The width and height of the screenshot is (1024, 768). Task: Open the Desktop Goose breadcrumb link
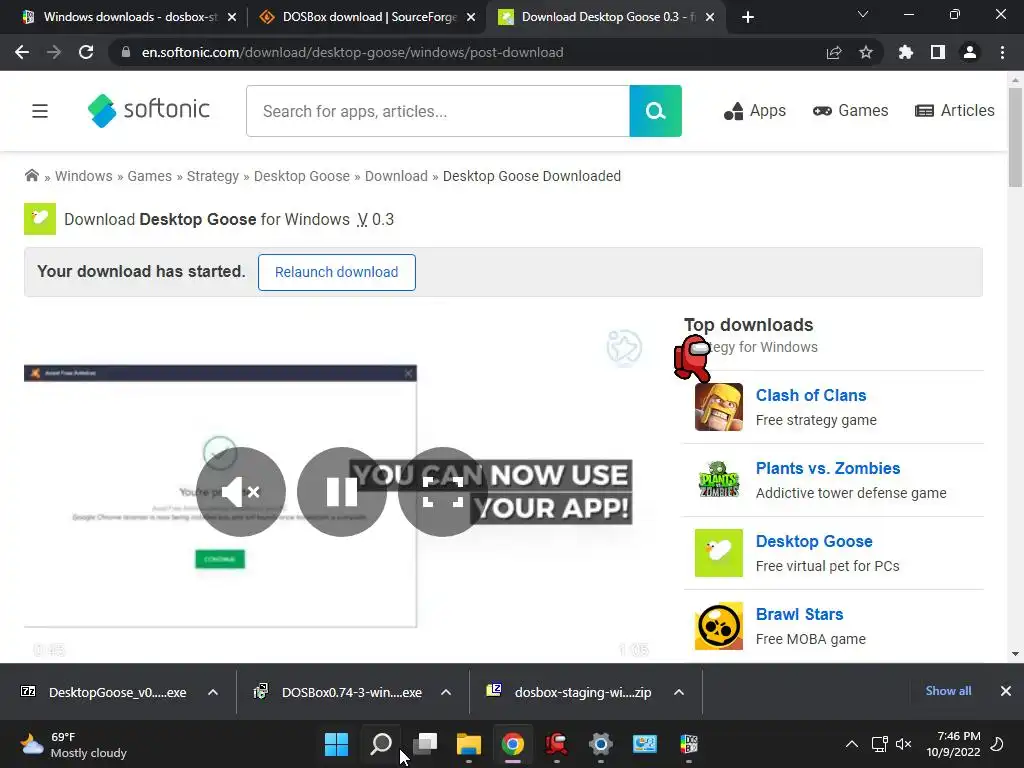(302, 176)
